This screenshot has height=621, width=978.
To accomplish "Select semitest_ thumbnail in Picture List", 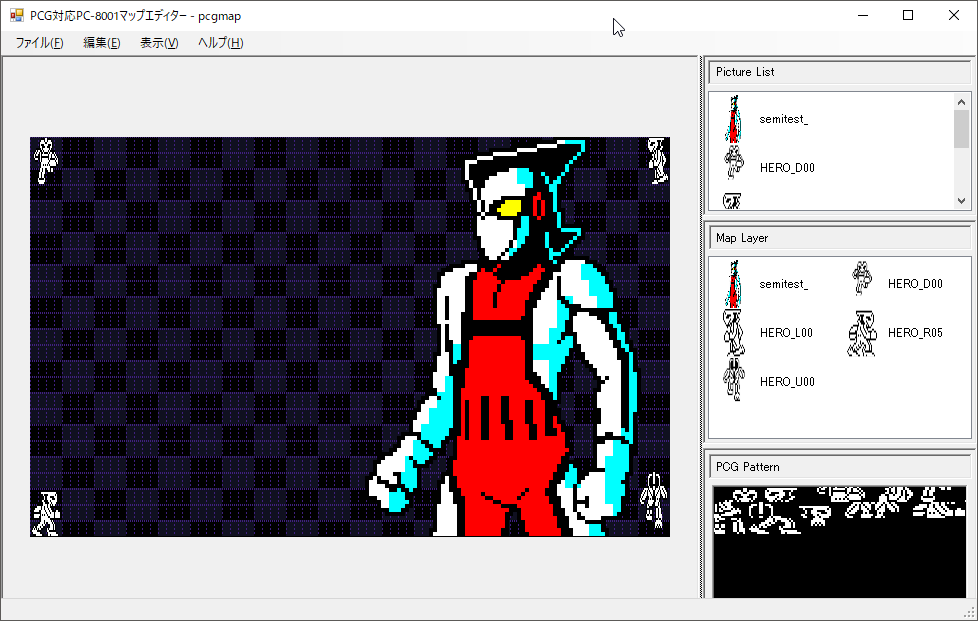I will 734,118.
